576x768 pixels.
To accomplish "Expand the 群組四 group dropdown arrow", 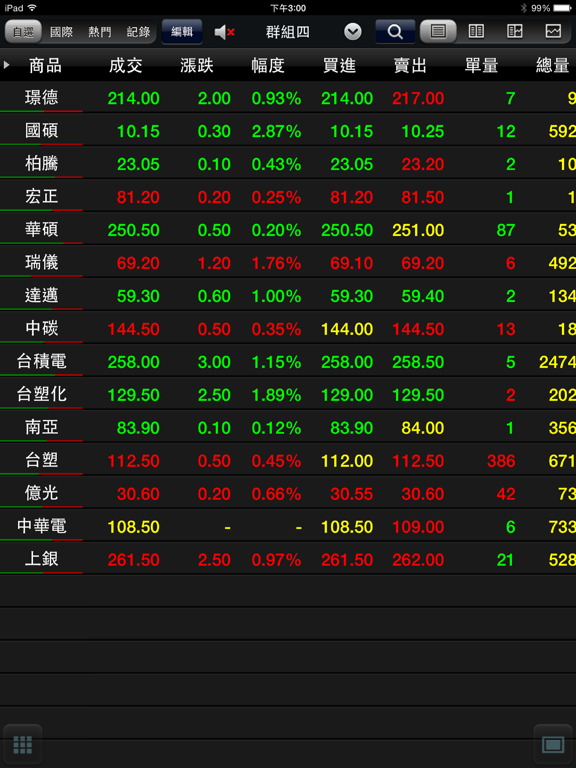I will (x=353, y=32).
